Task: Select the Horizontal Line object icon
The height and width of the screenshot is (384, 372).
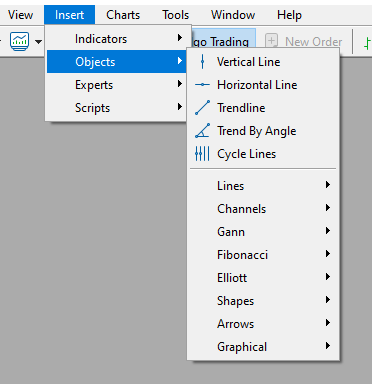Action: 202,85
